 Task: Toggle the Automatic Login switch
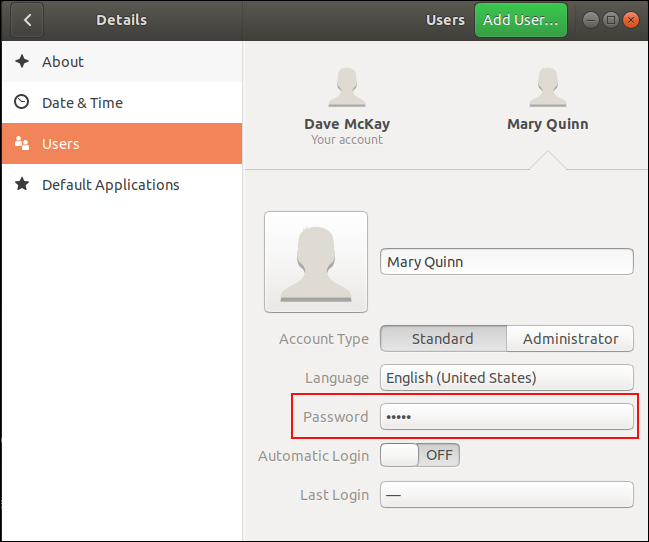[x=419, y=456]
